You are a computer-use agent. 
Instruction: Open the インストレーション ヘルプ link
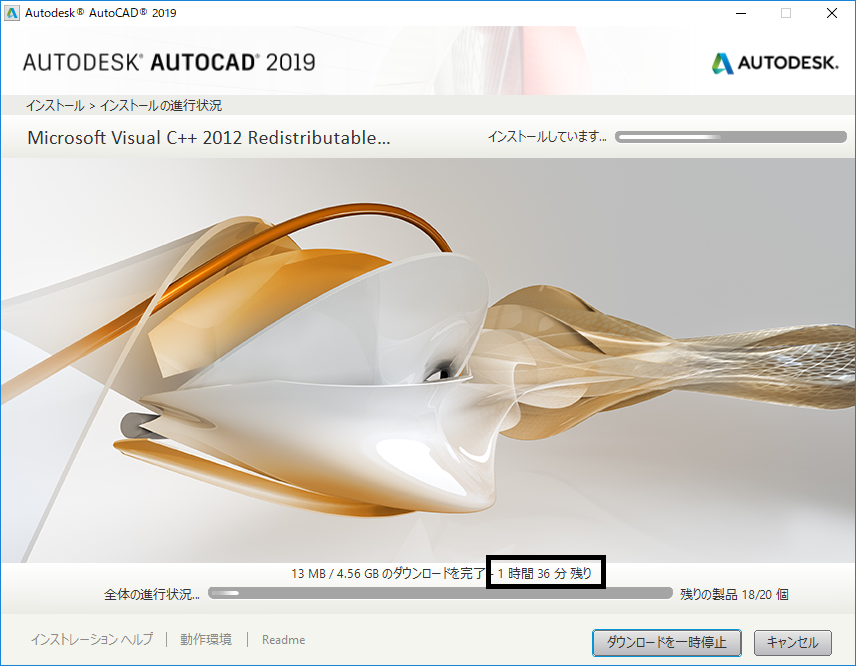pos(92,639)
